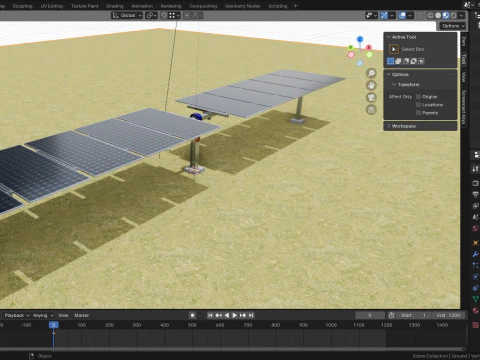
Task: Click the green Y axis gizmo
Action: tap(350, 48)
